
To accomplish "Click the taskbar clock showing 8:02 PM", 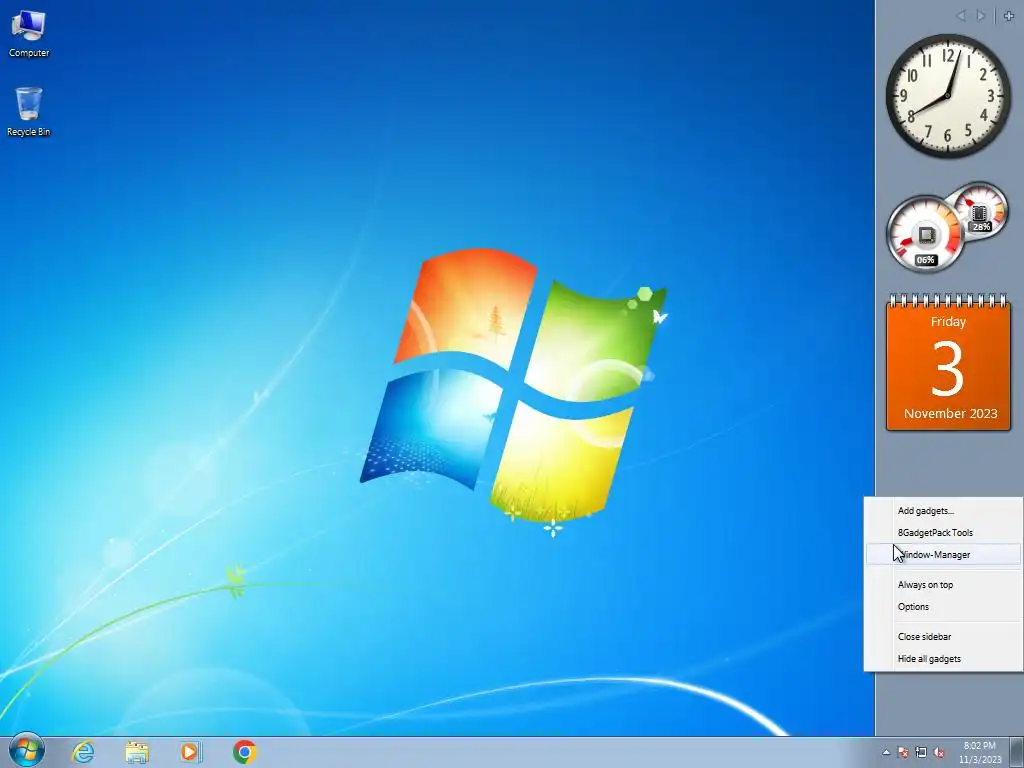I will coord(980,752).
